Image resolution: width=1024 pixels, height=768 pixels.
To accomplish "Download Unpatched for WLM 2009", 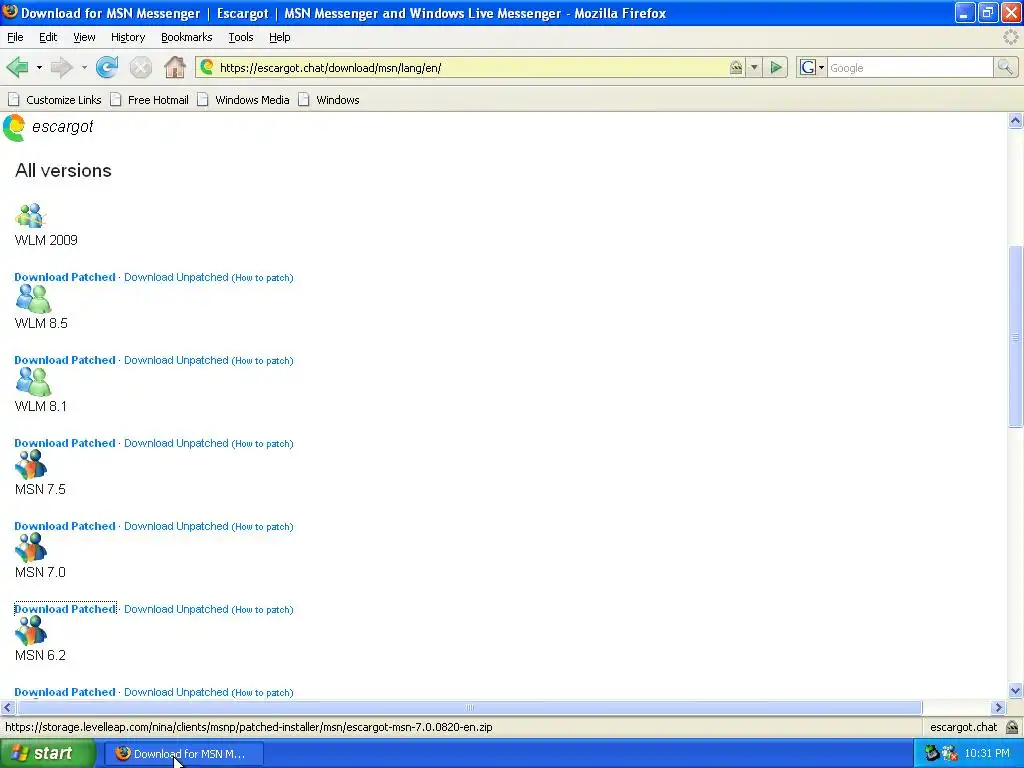I will [x=176, y=277].
